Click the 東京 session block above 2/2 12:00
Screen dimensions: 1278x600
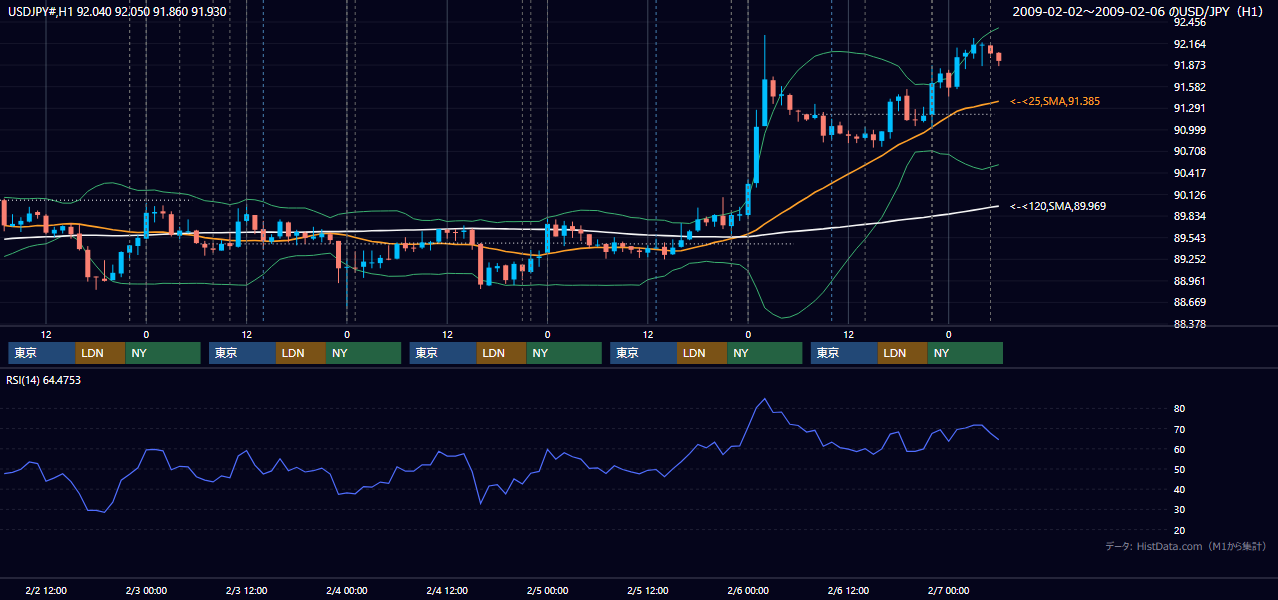42,353
